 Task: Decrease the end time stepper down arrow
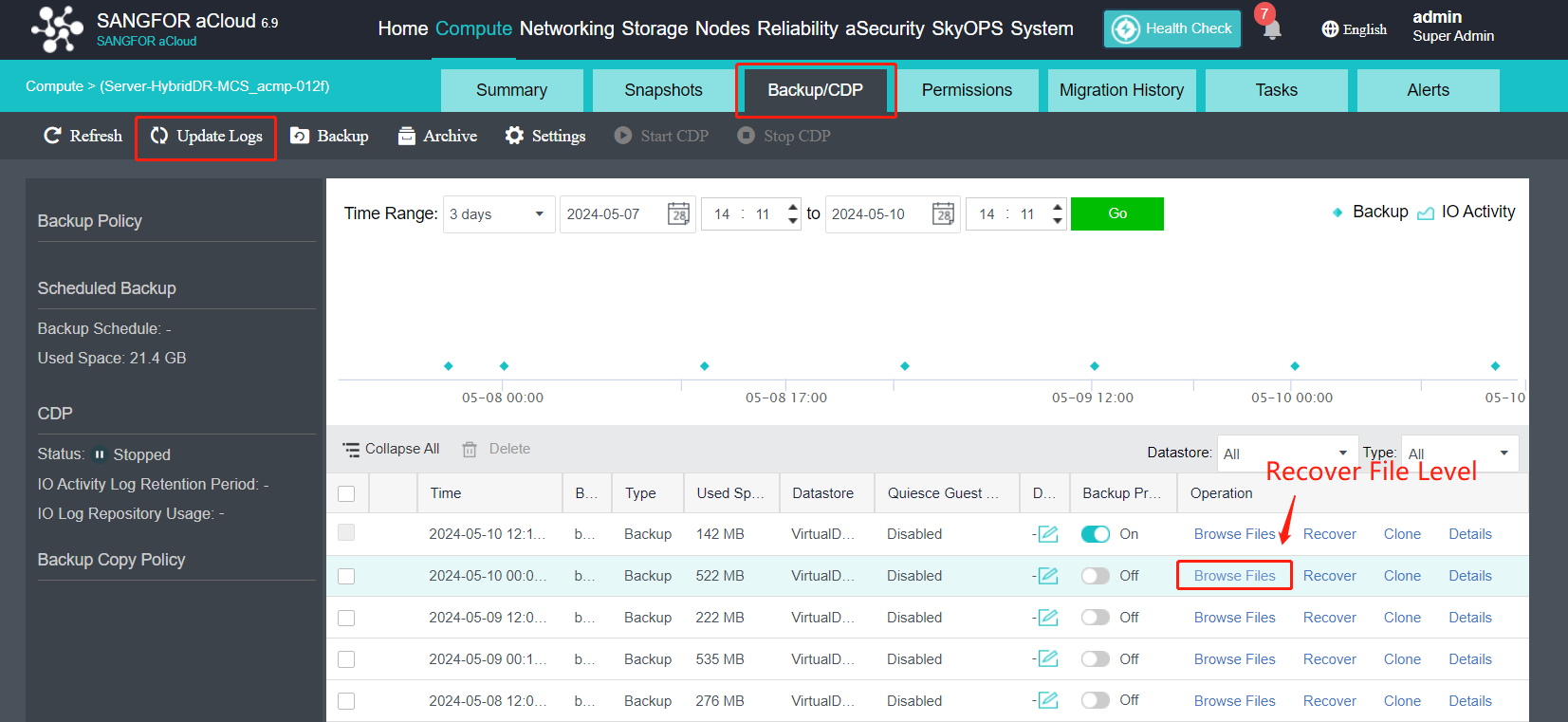[x=1058, y=221]
